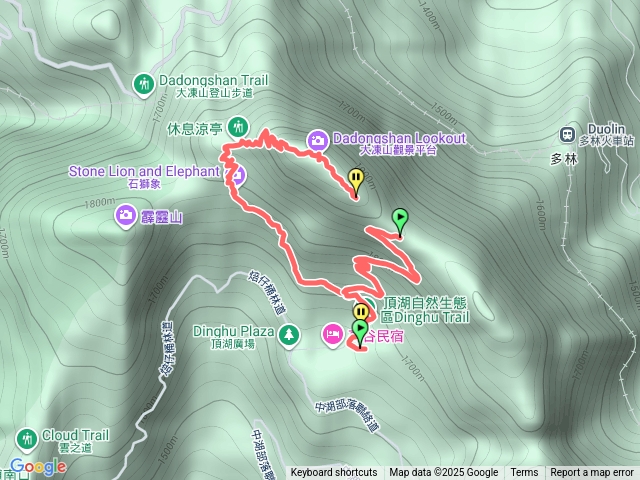Select the Cloud Trail hiking icon
Image resolution: width=640 pixels, height=480 pixels.
pyautogui.click(x=27, y=439)
